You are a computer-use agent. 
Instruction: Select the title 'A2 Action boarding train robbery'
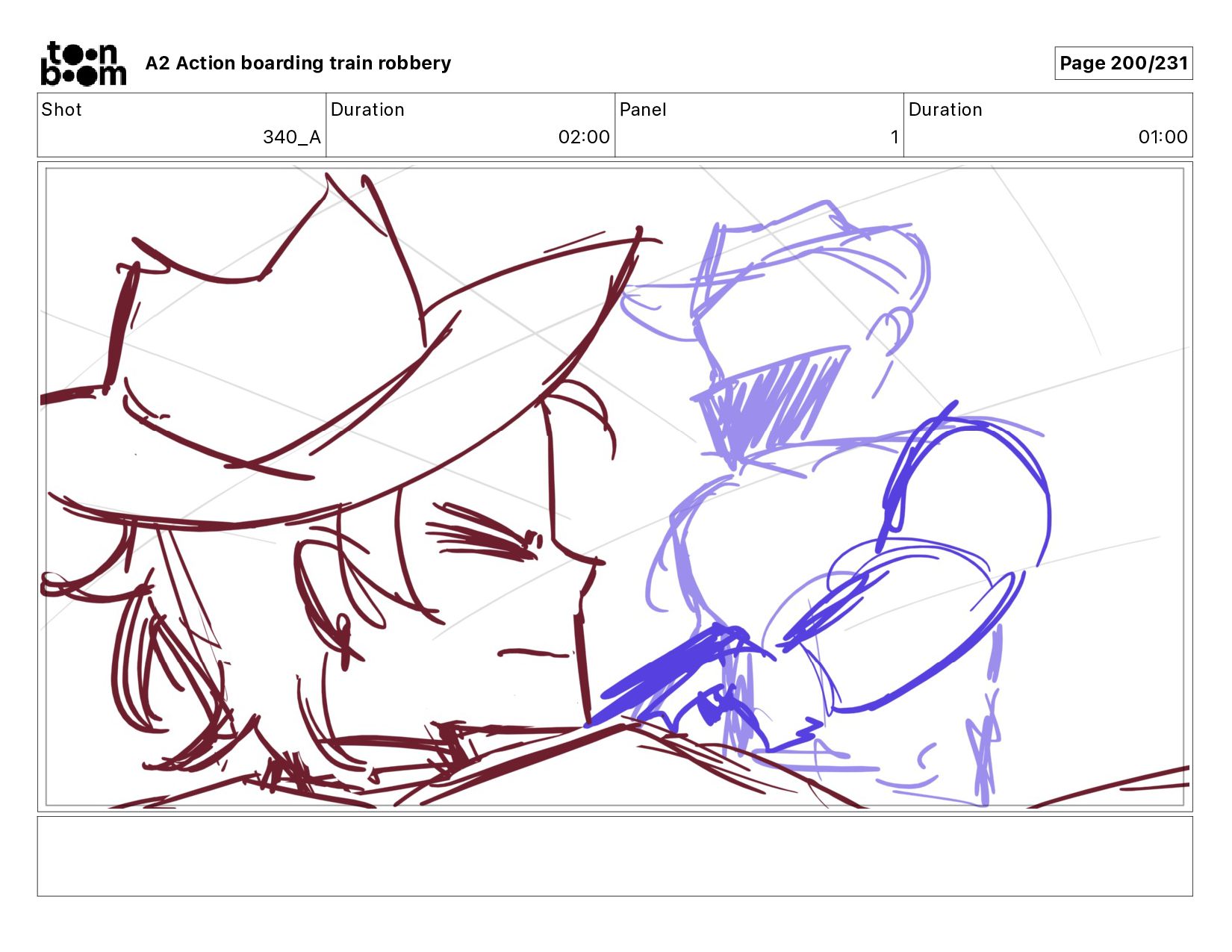pos(298,63)
